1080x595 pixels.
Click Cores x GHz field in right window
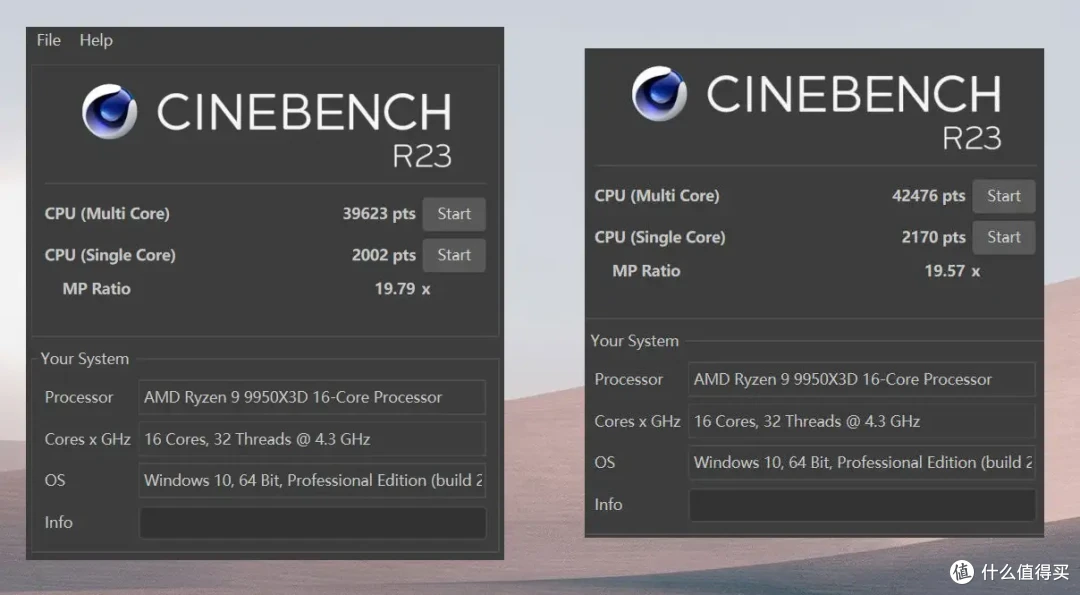pos(862,421)
